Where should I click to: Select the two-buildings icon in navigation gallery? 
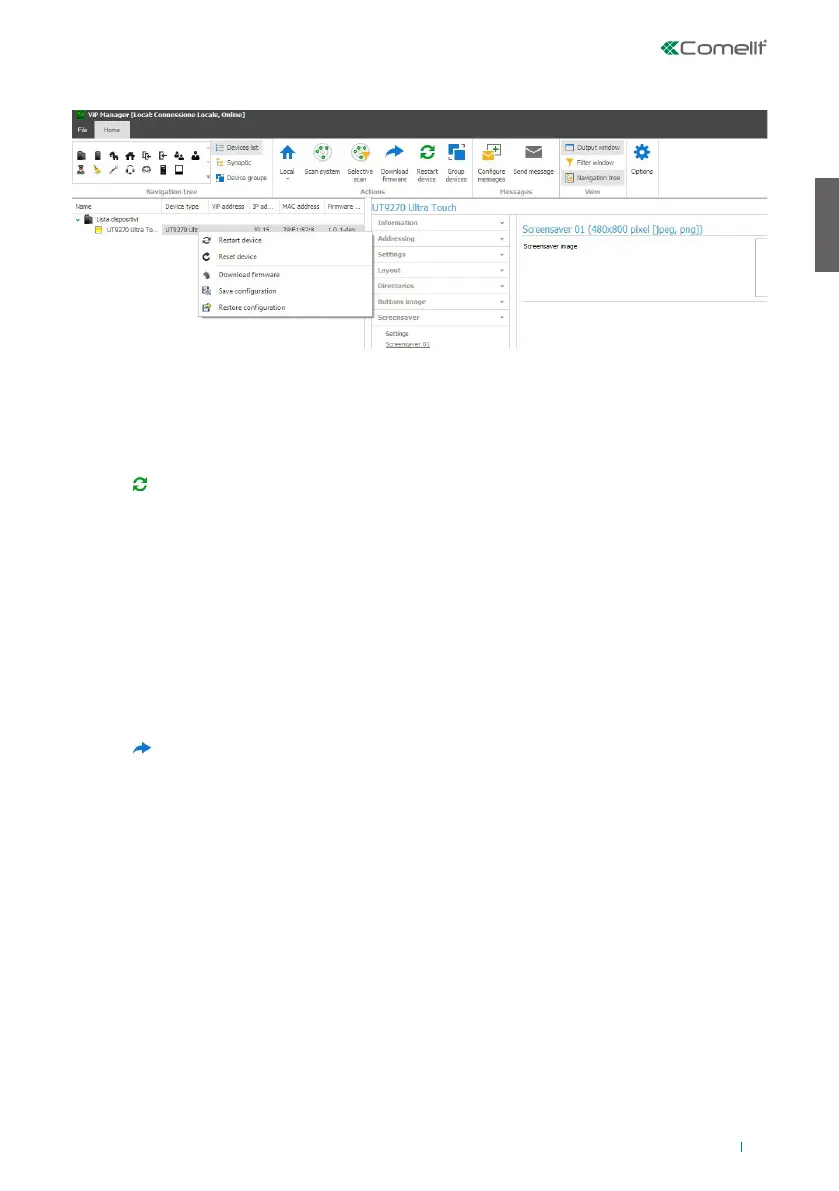point(81,156)
